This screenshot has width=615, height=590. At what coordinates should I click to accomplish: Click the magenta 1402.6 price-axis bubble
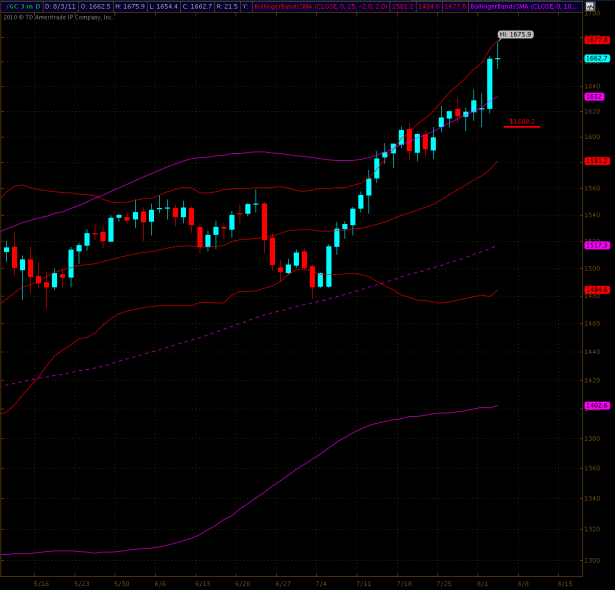[597, 406]
